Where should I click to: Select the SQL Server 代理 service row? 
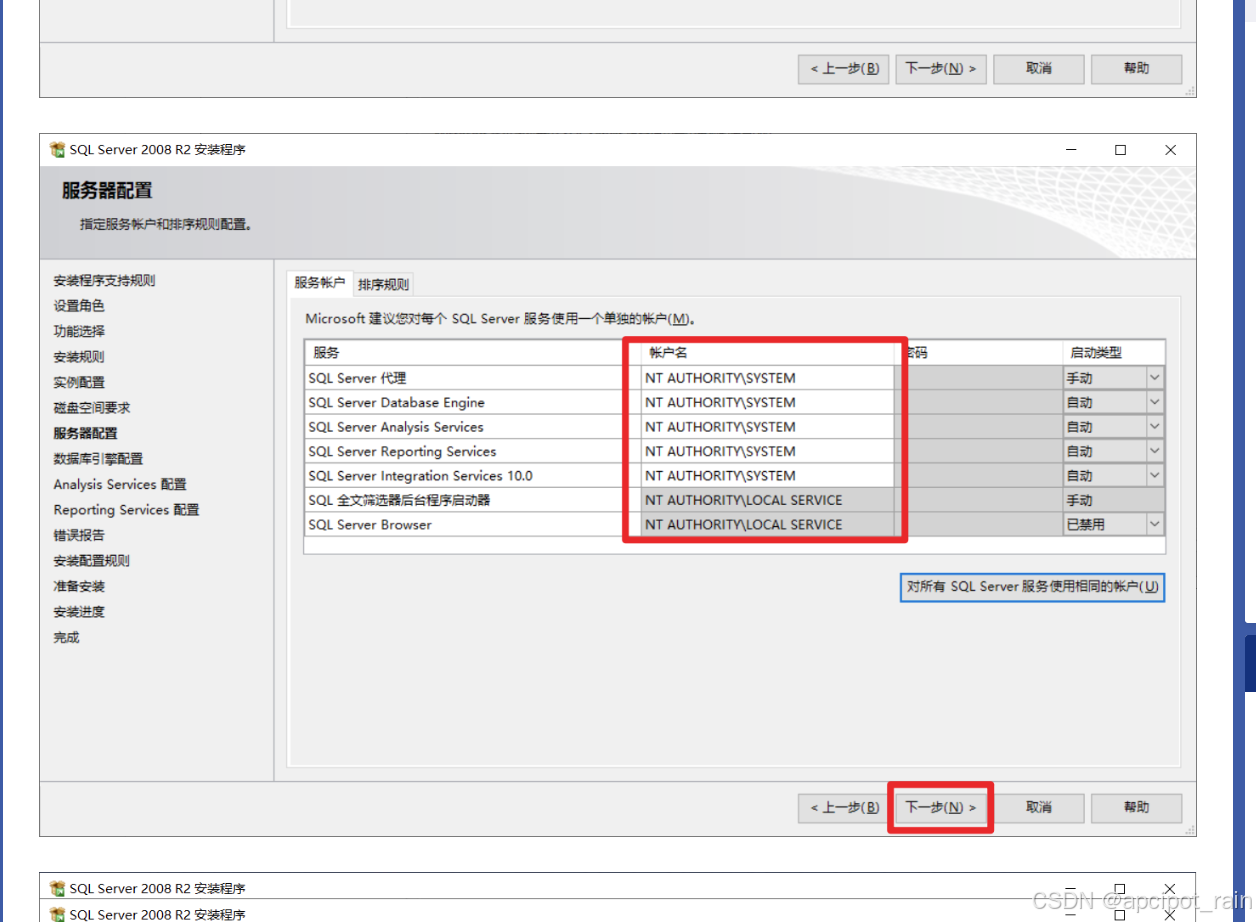pos(472,378)
